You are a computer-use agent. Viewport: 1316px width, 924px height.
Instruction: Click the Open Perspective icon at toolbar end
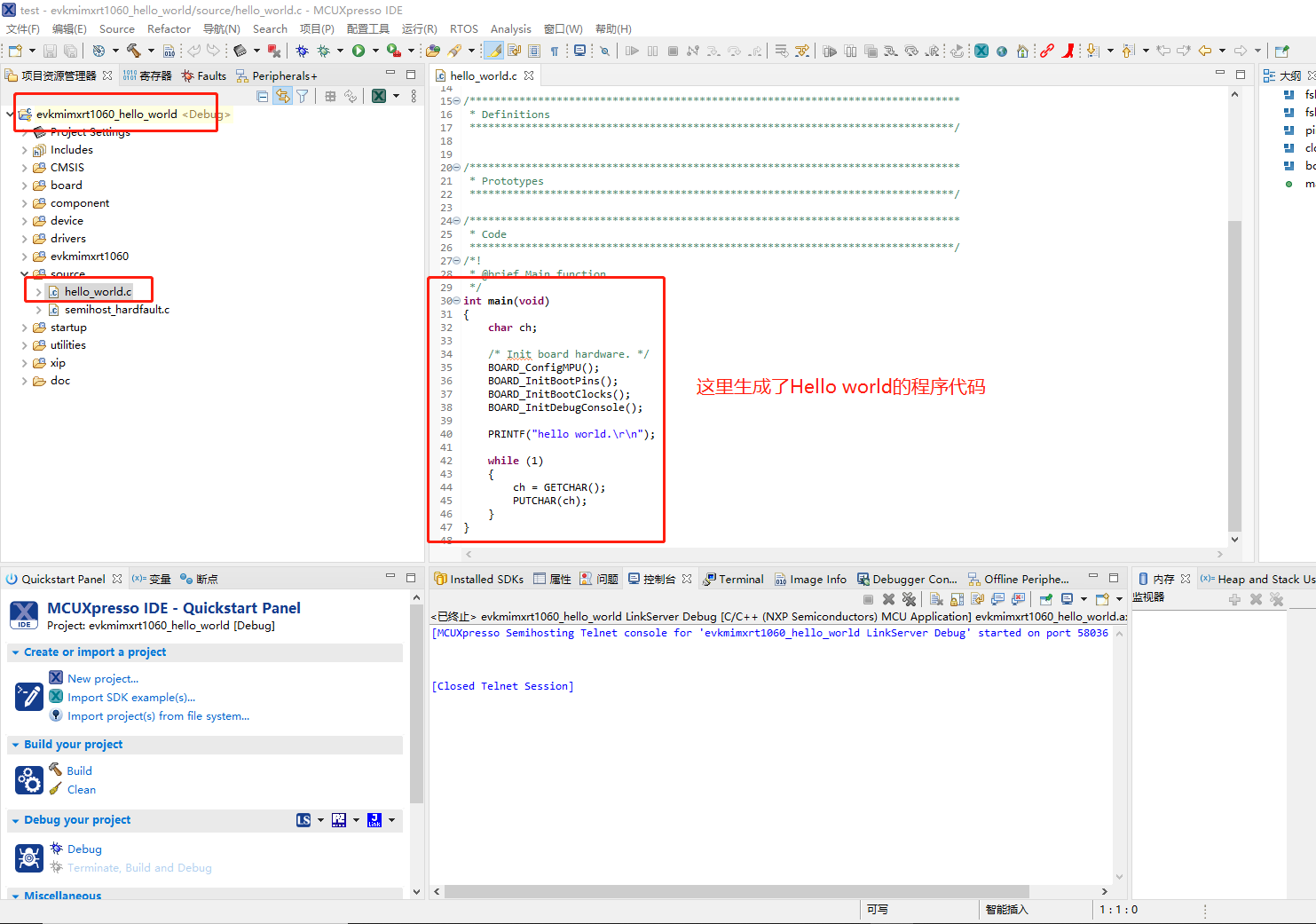[1281, 51]
